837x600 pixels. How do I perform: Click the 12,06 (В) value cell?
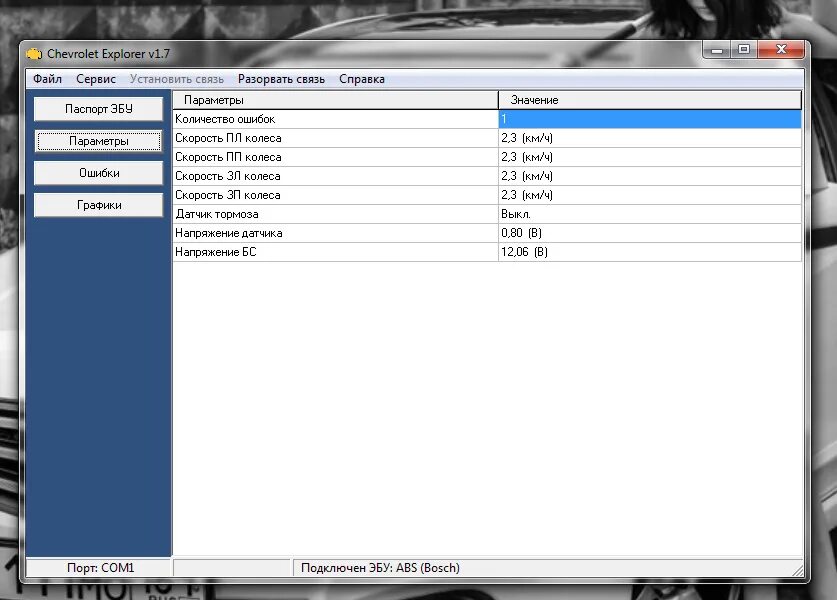[650, 252]
